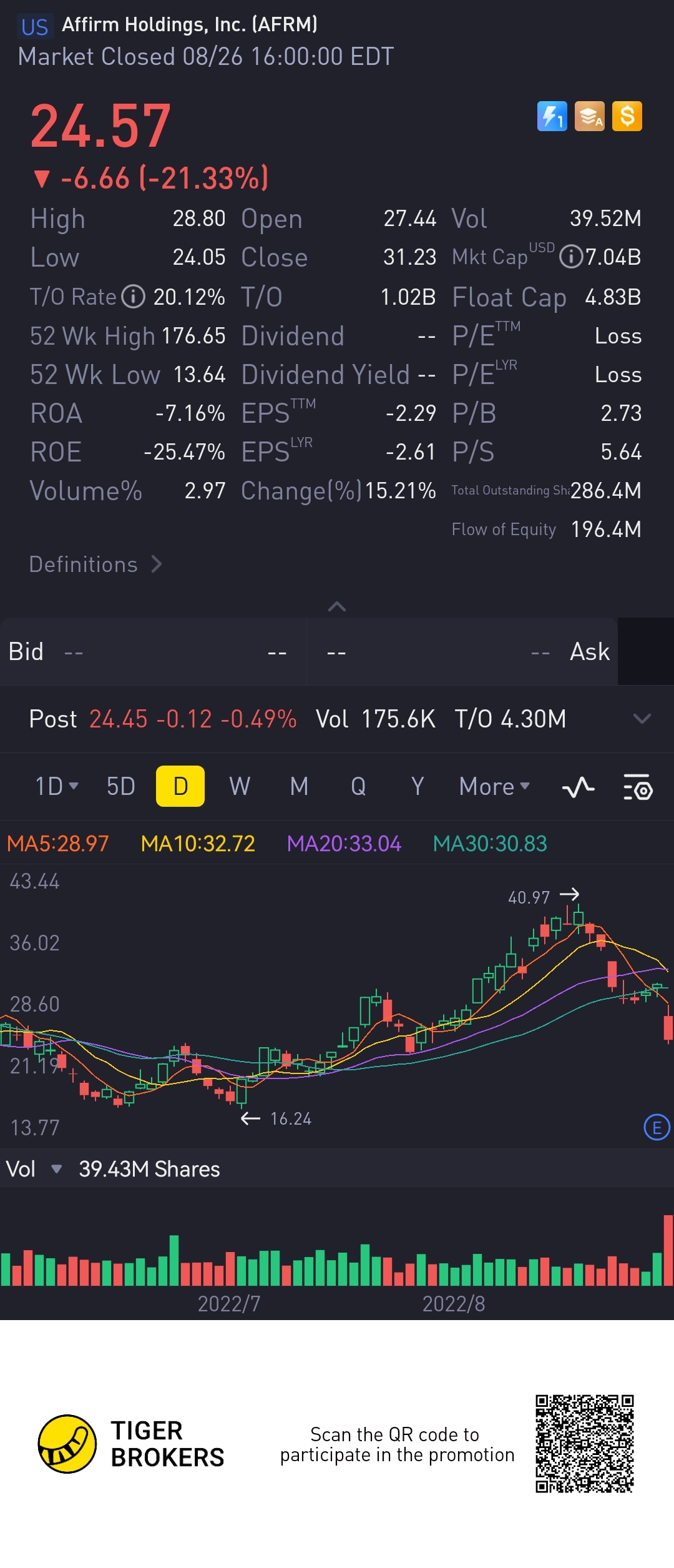Tap the MA10:32.72 indicator label
The image size is (674, 1568).
tap(198, 844)
